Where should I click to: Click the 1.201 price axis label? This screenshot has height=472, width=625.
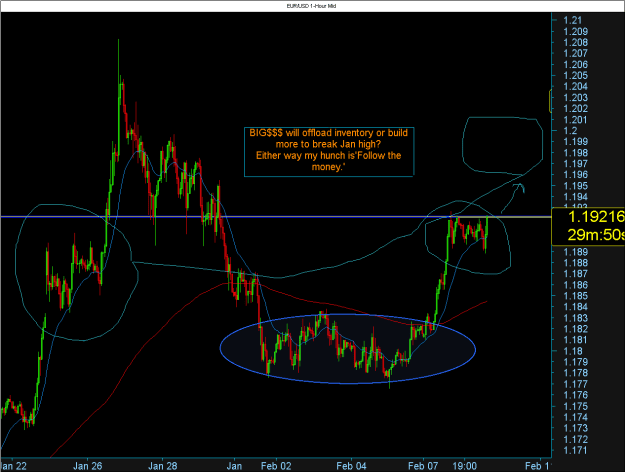575,120
